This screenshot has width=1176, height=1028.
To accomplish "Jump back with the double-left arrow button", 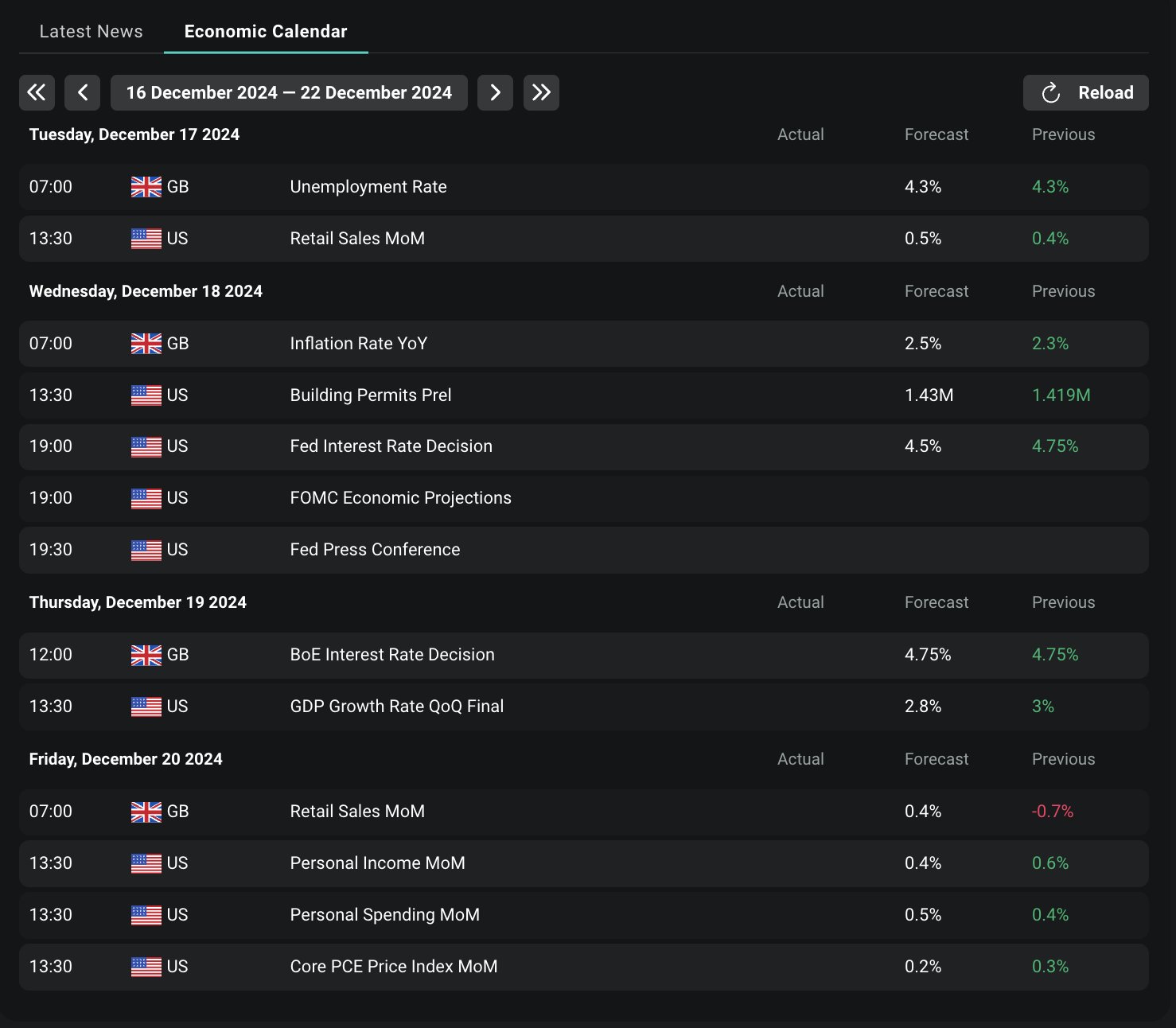I will (37, 92).
